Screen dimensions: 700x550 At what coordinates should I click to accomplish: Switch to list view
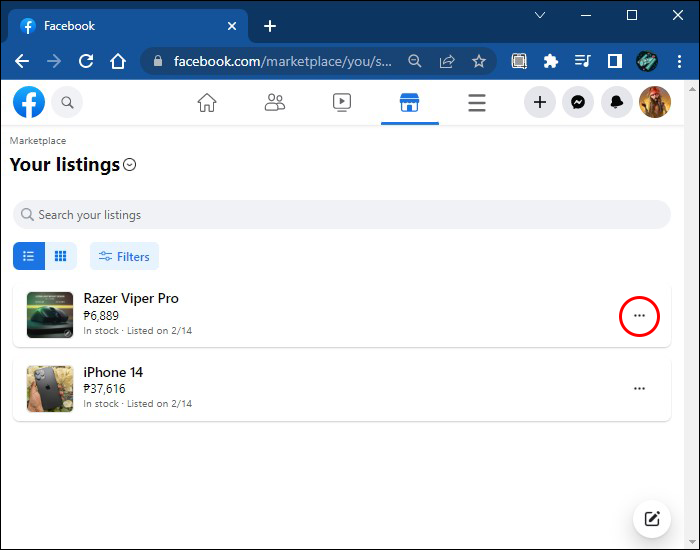coord(29,256)
